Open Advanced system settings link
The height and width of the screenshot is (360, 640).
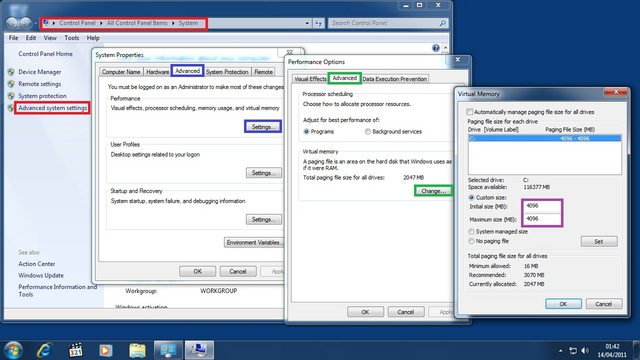coord(53,108)
